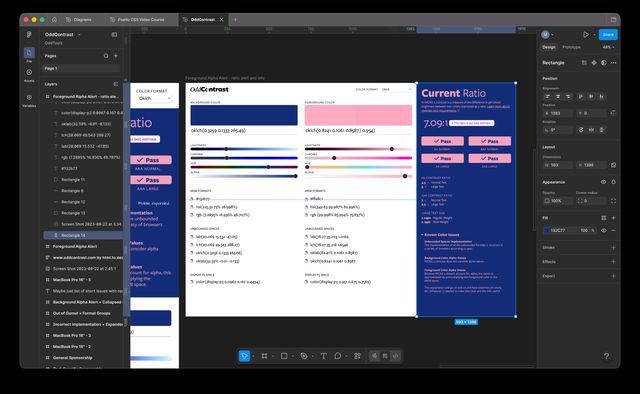Toggle fill visibility eye icon

603,230
